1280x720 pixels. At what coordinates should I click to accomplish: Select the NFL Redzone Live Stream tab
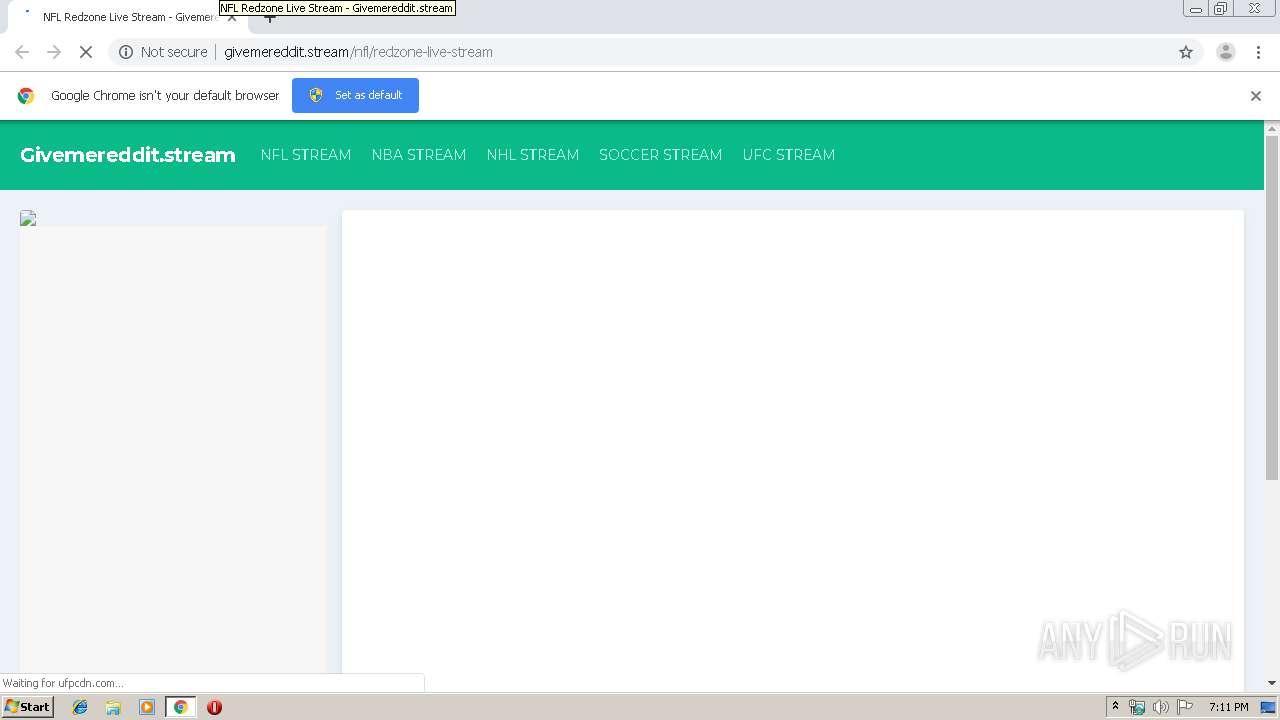[127, 17]
